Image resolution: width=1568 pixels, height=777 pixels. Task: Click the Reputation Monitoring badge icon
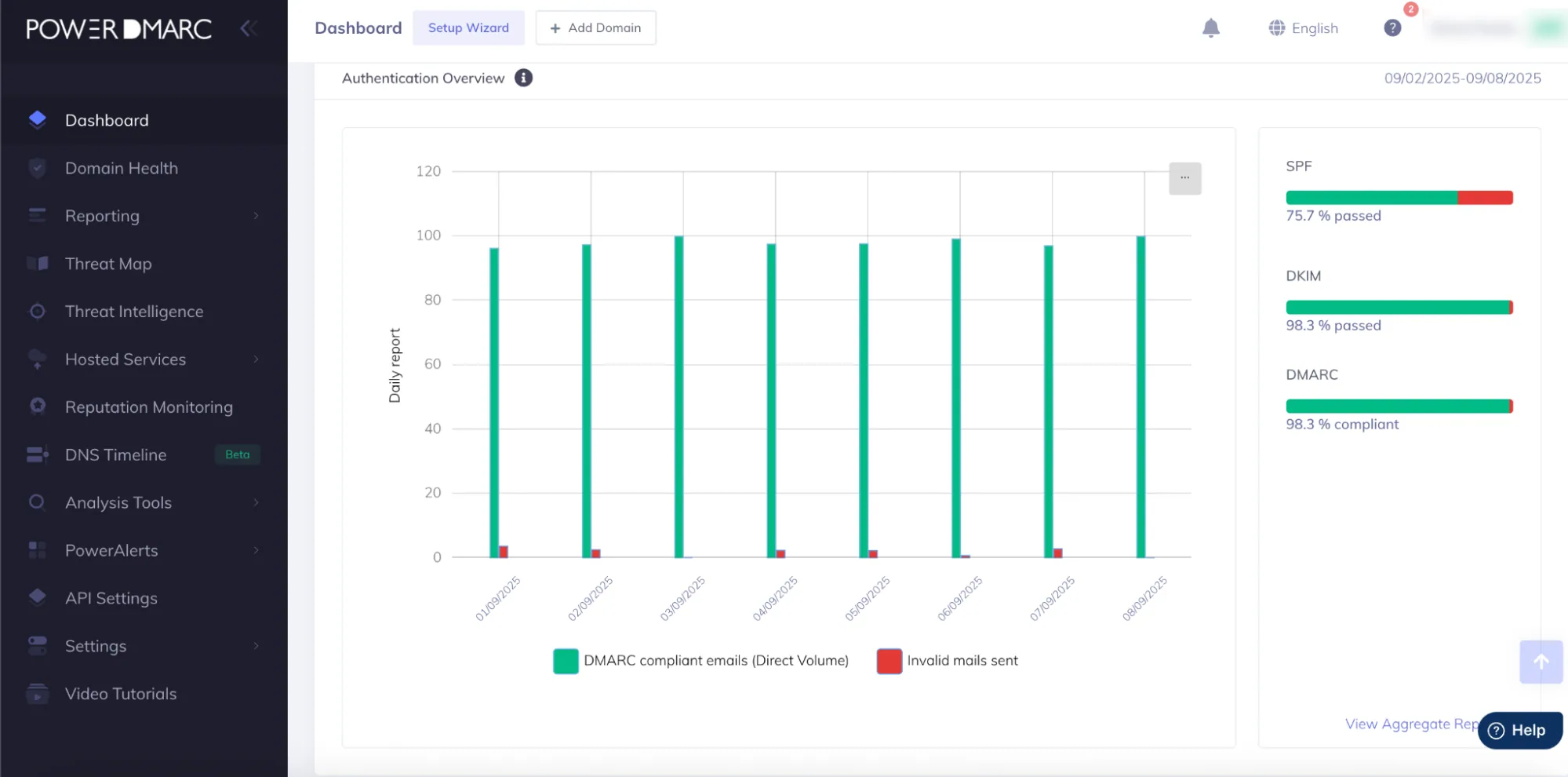click(x=37, y=407)
